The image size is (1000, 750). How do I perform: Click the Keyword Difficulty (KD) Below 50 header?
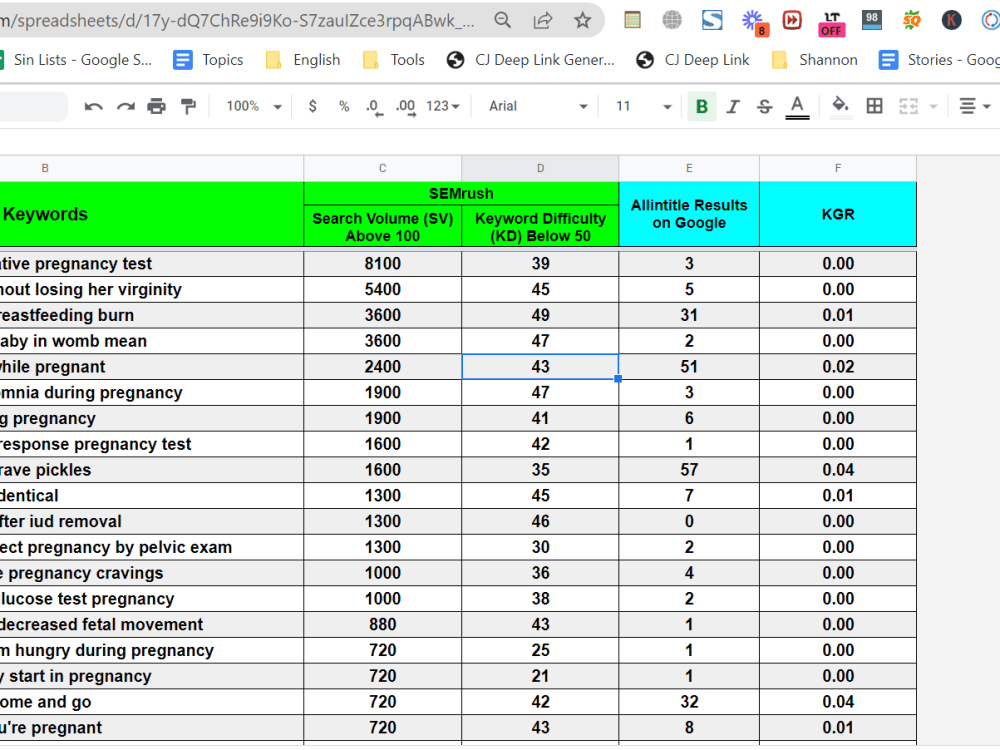tap(540, 227)
